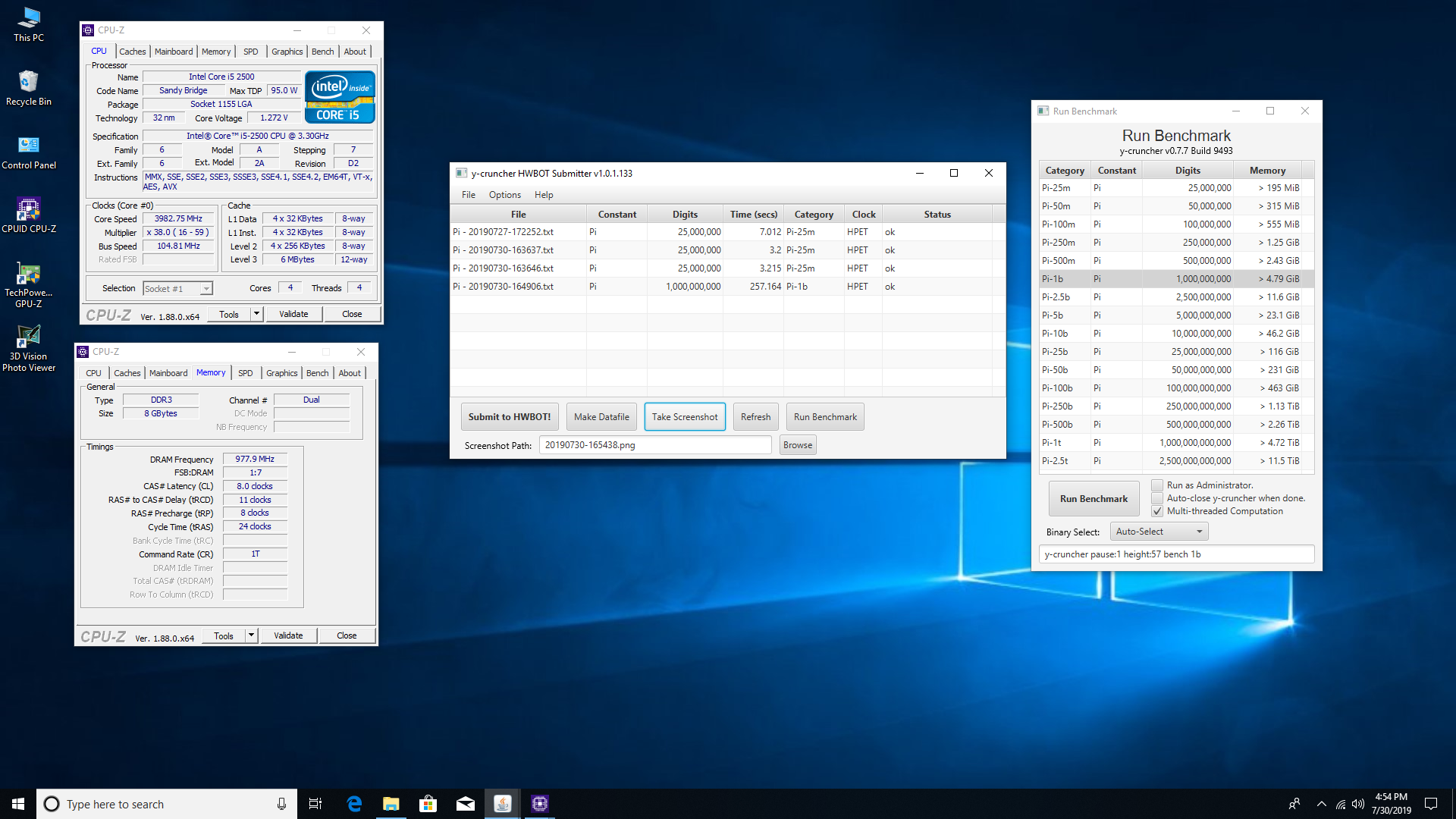This screenshot has width=1456, height=819.
Task: Expand Binary Select Auto-Select dropdown
Action: click(1159, 532)
